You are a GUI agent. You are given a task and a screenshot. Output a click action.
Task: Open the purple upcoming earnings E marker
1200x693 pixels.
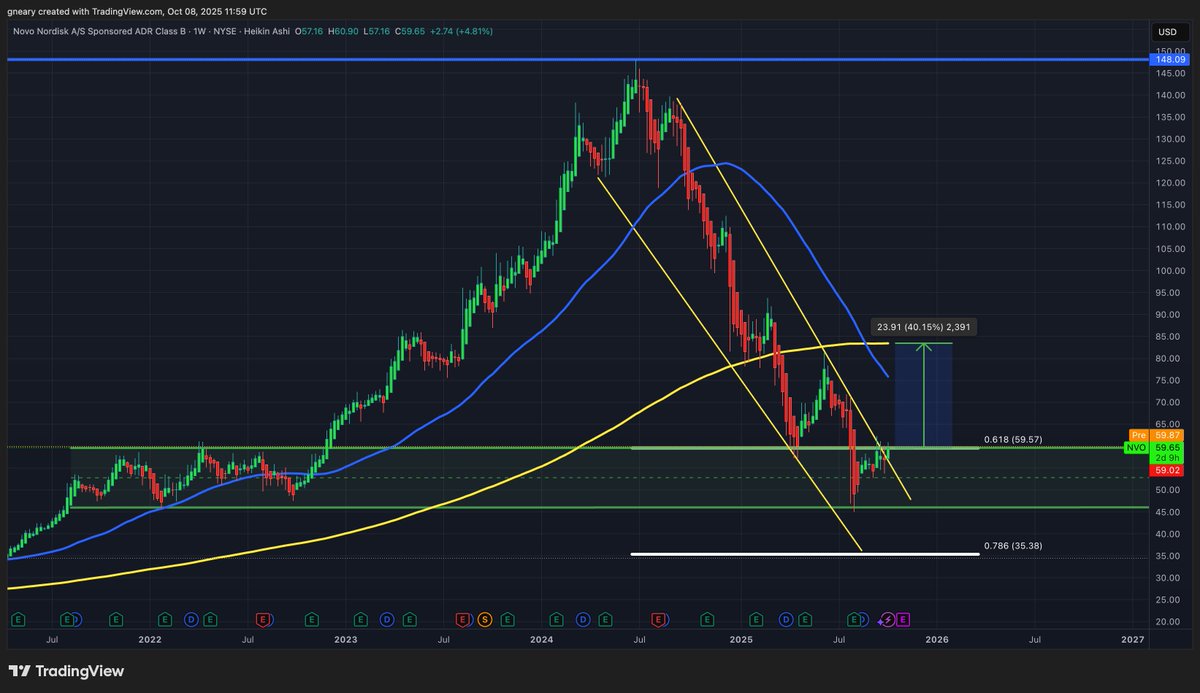pos(903,620)
